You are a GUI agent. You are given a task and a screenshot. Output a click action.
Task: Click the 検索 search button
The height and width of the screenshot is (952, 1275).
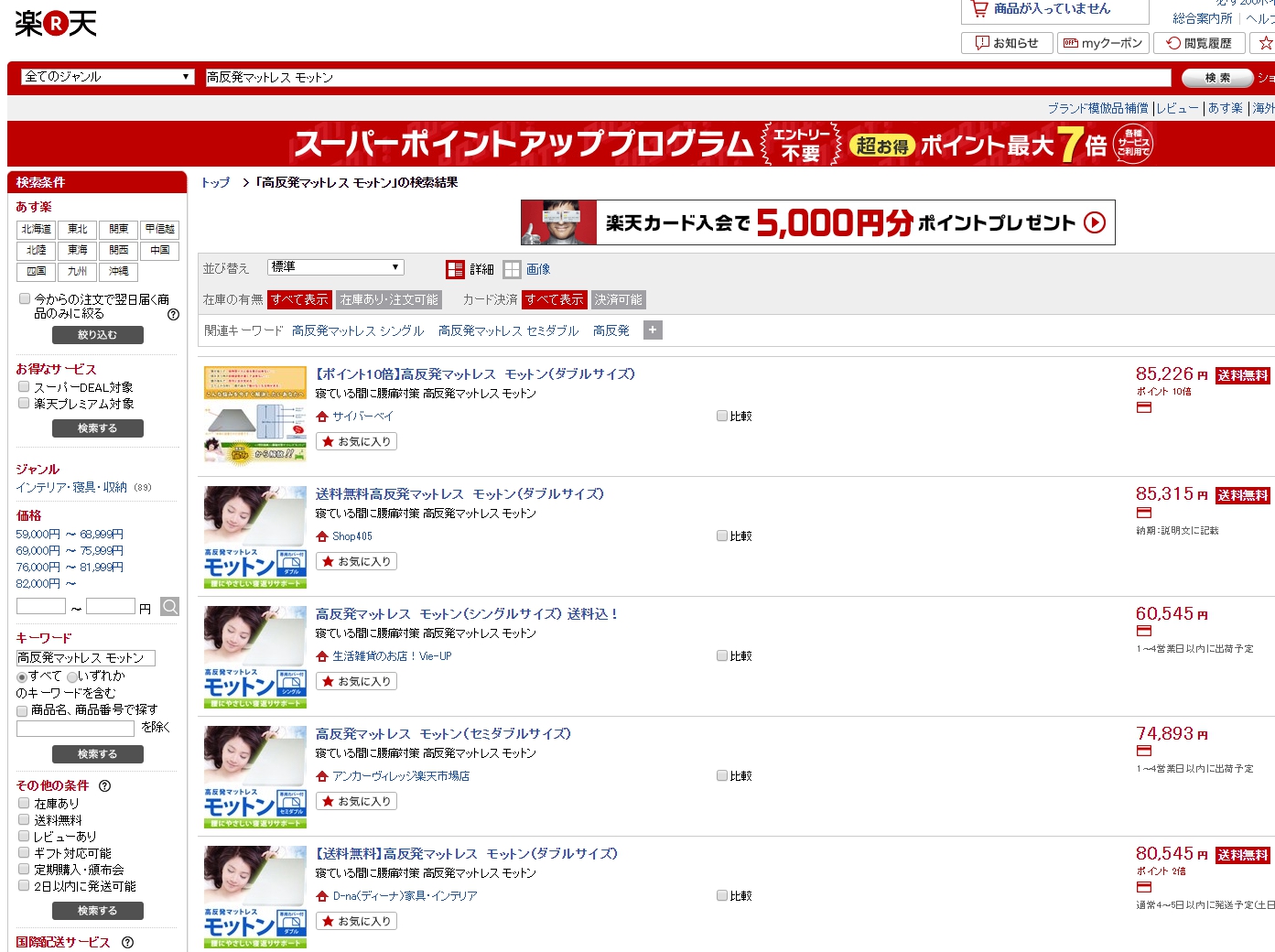(x=1217, y=78)
